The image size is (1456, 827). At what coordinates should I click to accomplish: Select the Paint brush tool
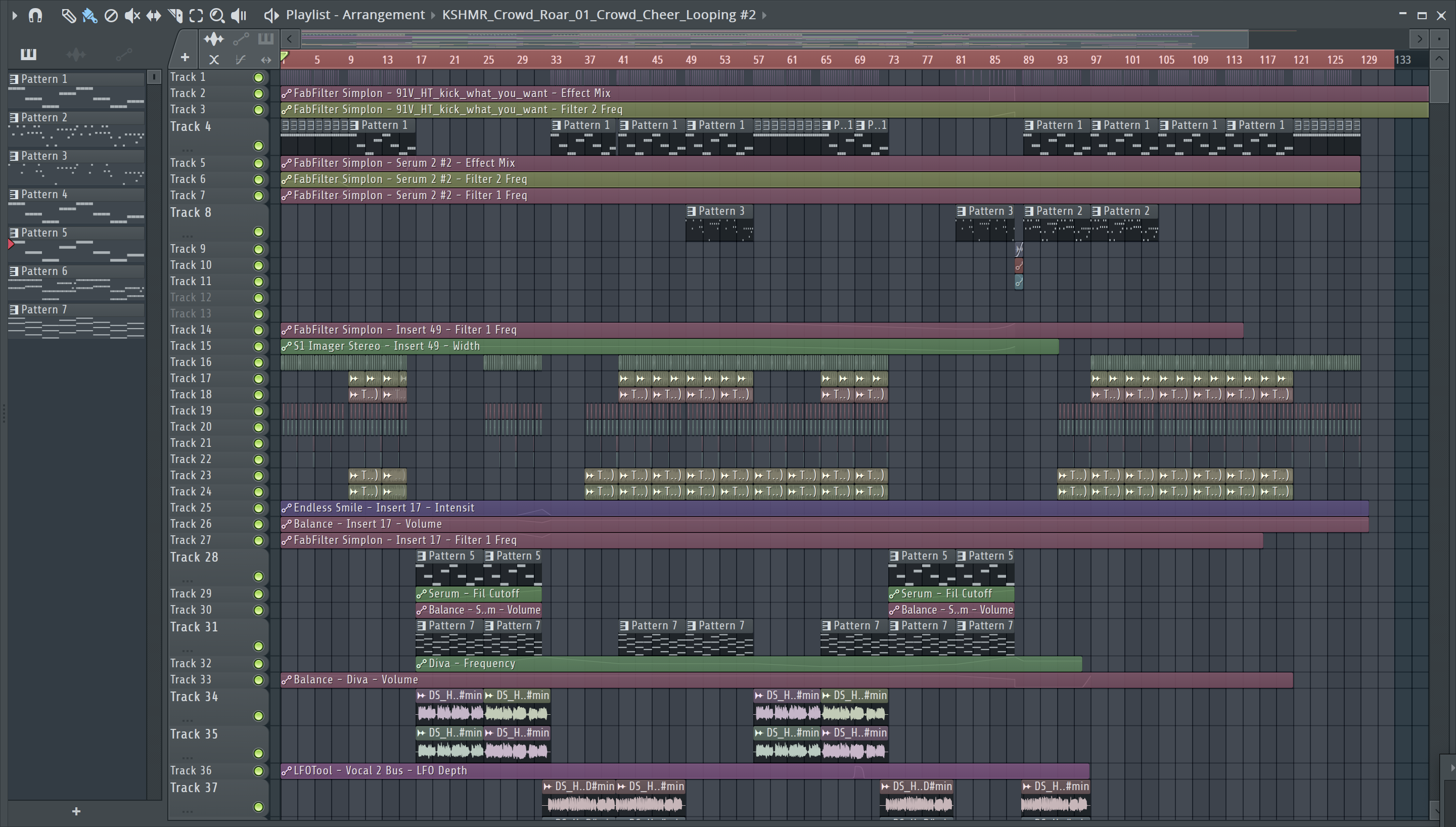[x=89, y=15]
